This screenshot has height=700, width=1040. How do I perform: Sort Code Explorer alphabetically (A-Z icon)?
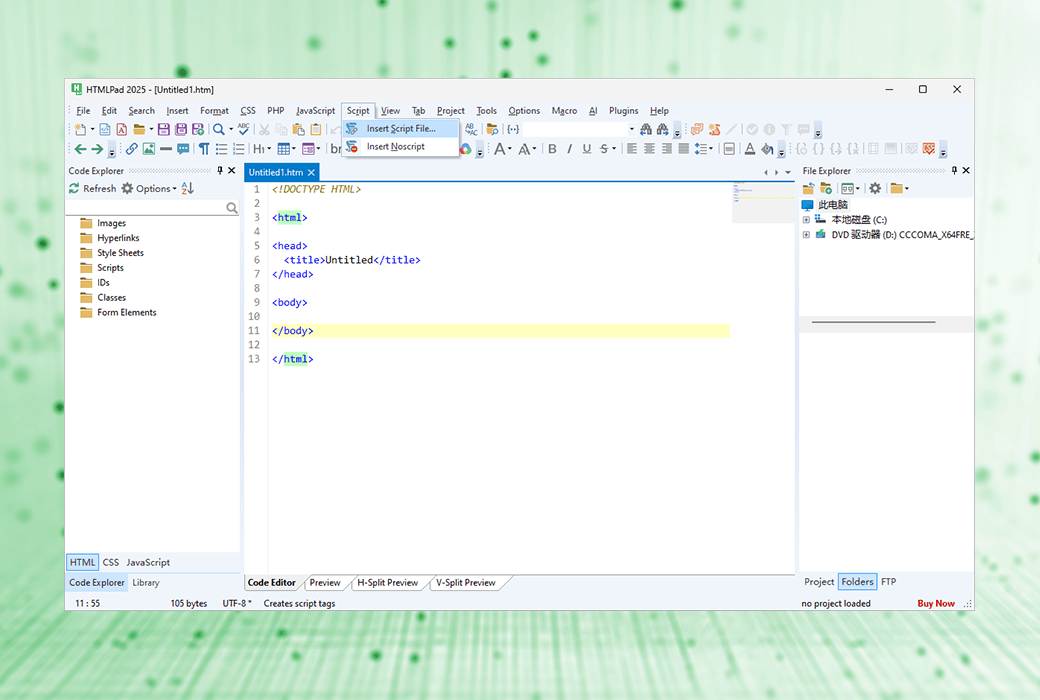pyautogui.click(x=188, y=188)
